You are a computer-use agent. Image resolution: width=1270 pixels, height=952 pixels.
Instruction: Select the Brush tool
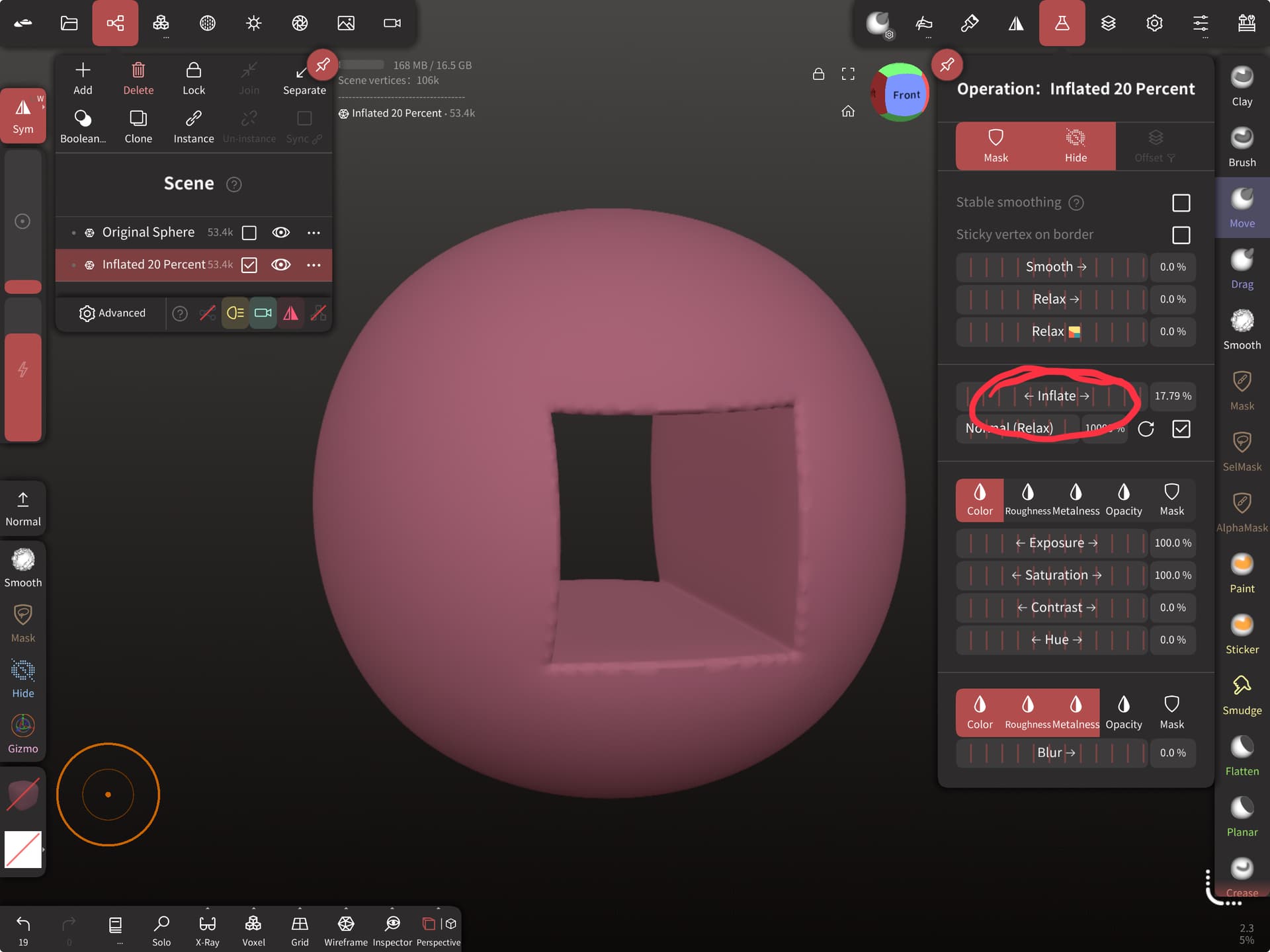coord(1242,147)
